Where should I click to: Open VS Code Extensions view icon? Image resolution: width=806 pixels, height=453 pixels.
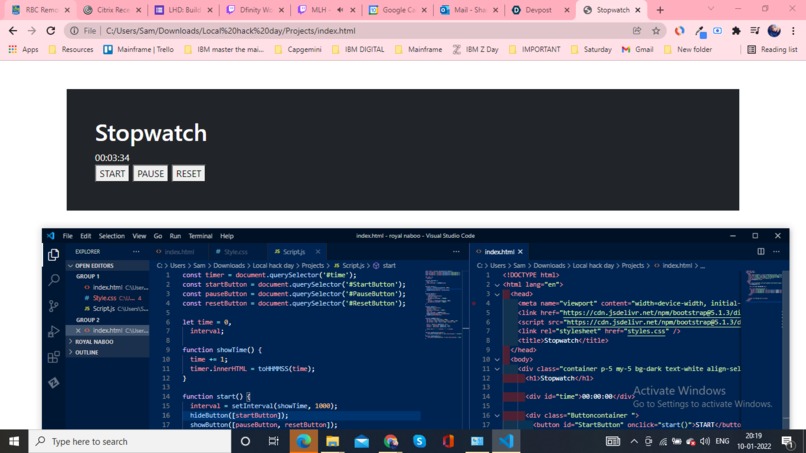coord(53,357)
